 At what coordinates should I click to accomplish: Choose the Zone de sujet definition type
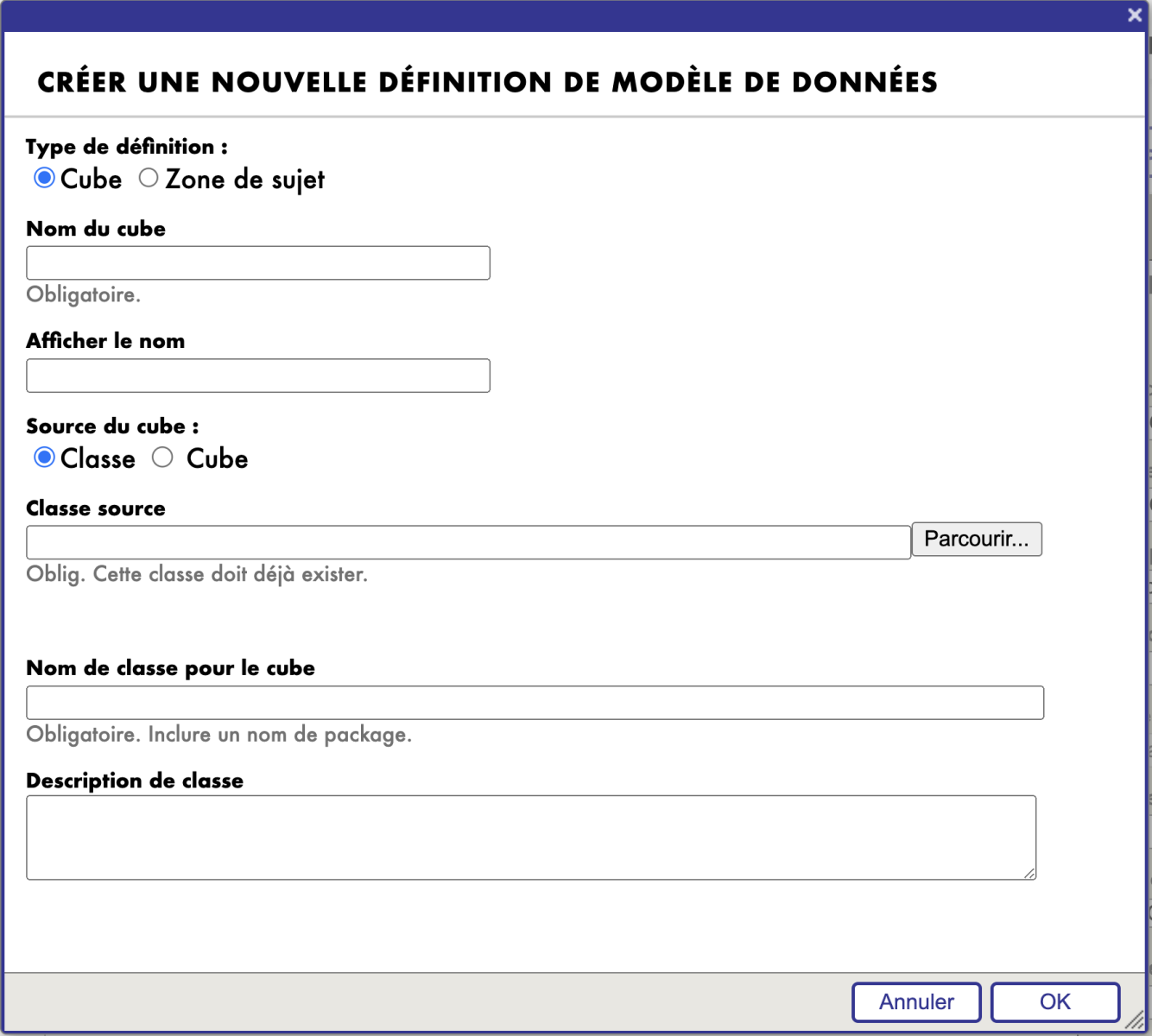pyautogui.click(x=149, y=178)
